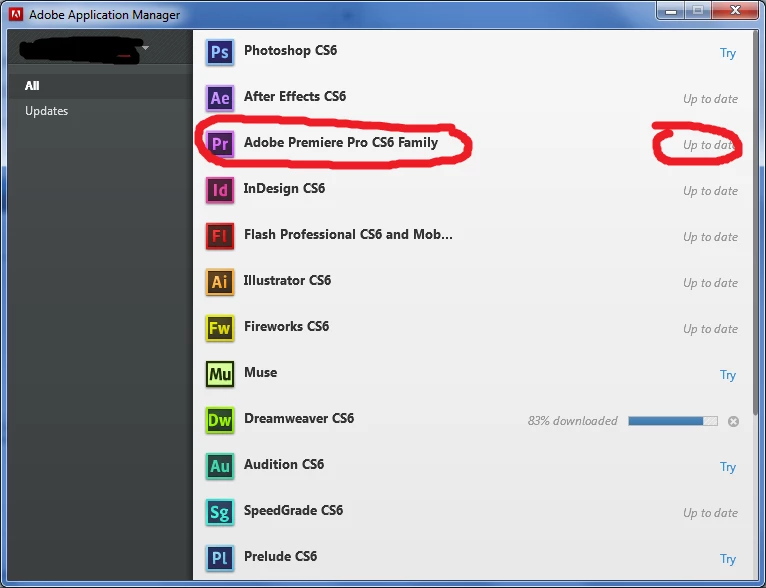Click the Dreamweaver download progress bar
766x588 pixels.
click(673, 421)
